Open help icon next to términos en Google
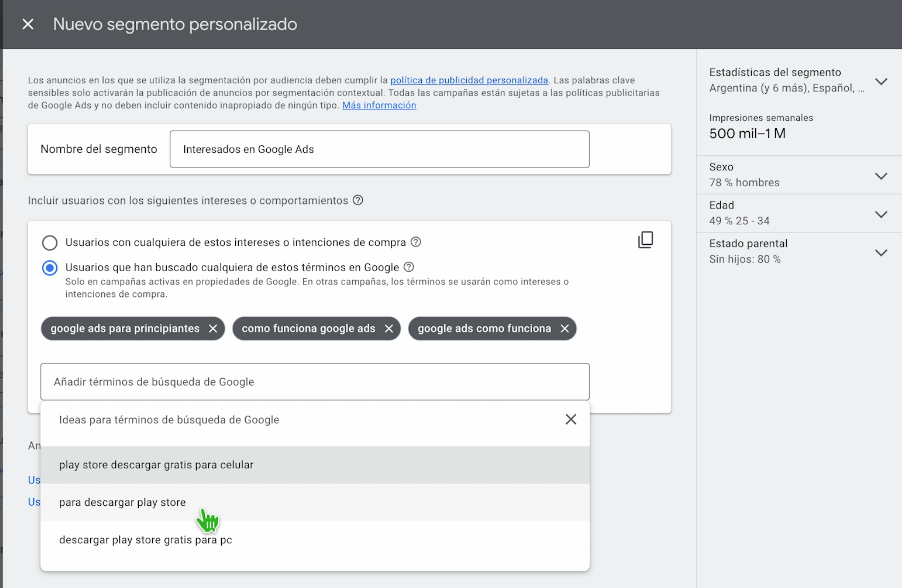 click(409, 267)
